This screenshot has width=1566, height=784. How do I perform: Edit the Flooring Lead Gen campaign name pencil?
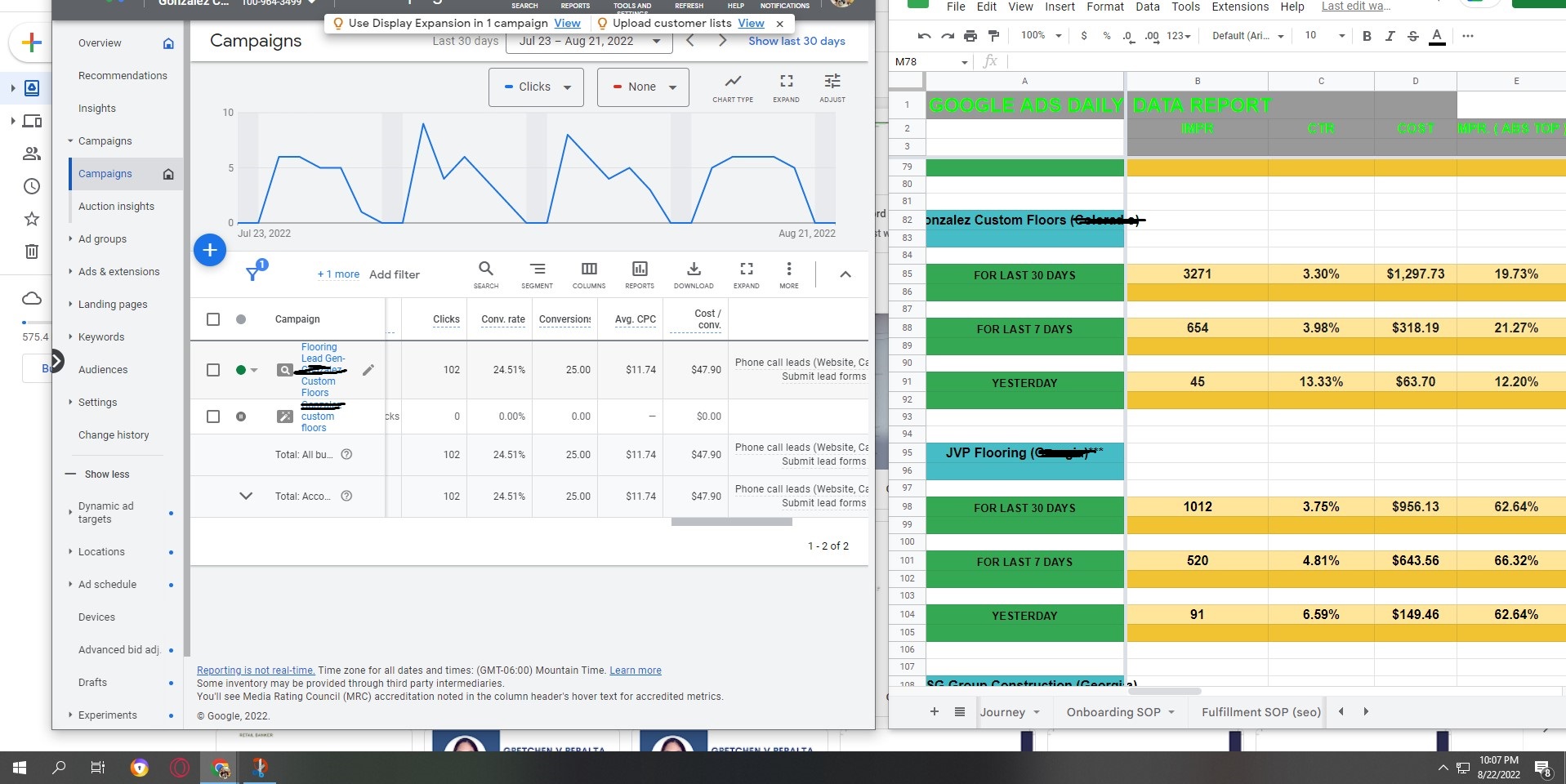pos(368,370)
